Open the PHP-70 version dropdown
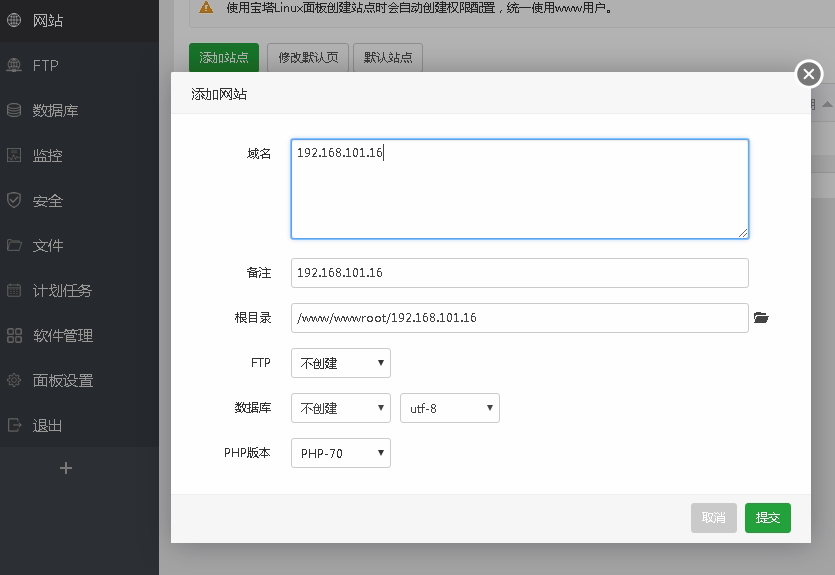 341,453
